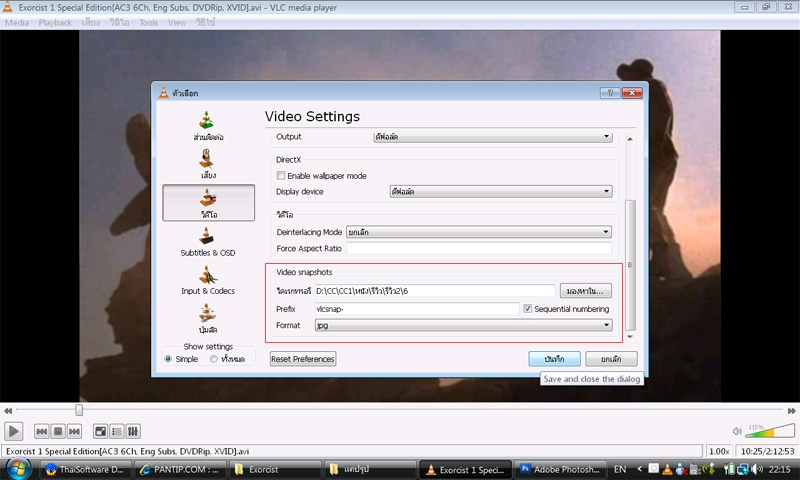Screen dimensions: 800x480
Task: Click the Cancel button in dialog
Action: (611, 359)
